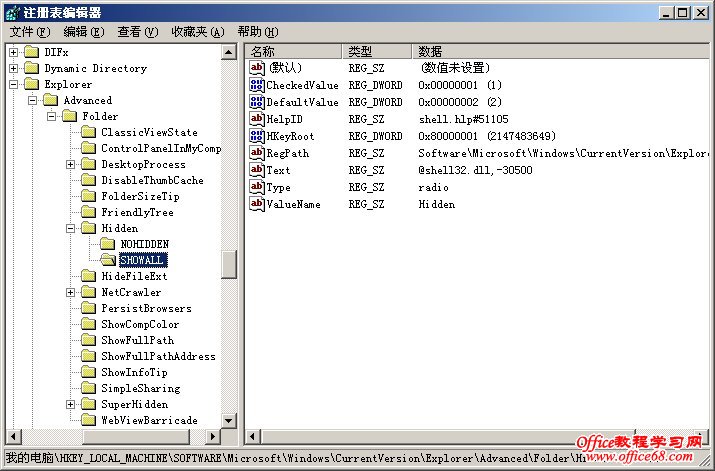Click the HelpID string value icon

[257, 119]
